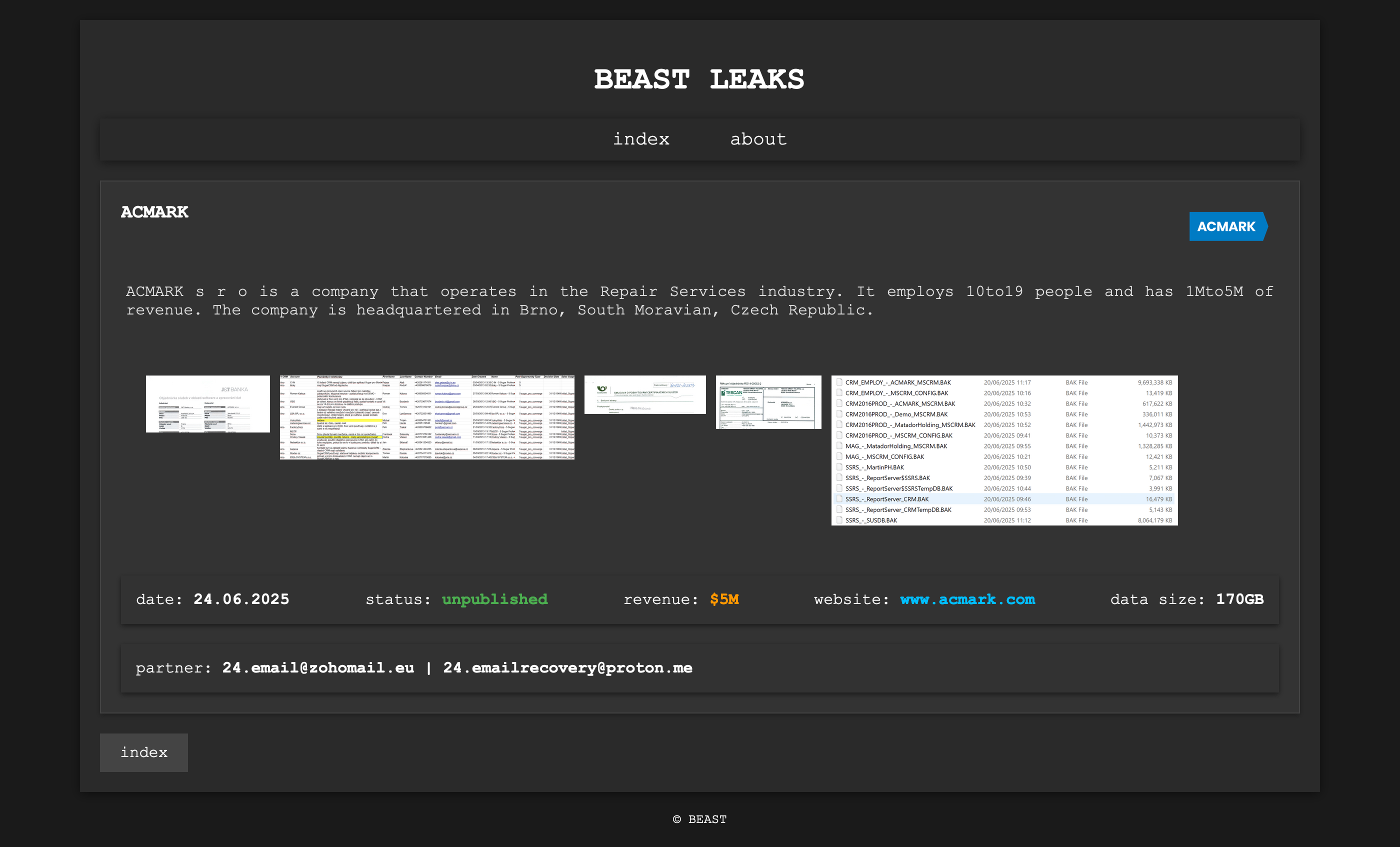Visit the www.acmark.com website link

pos(967,599)
